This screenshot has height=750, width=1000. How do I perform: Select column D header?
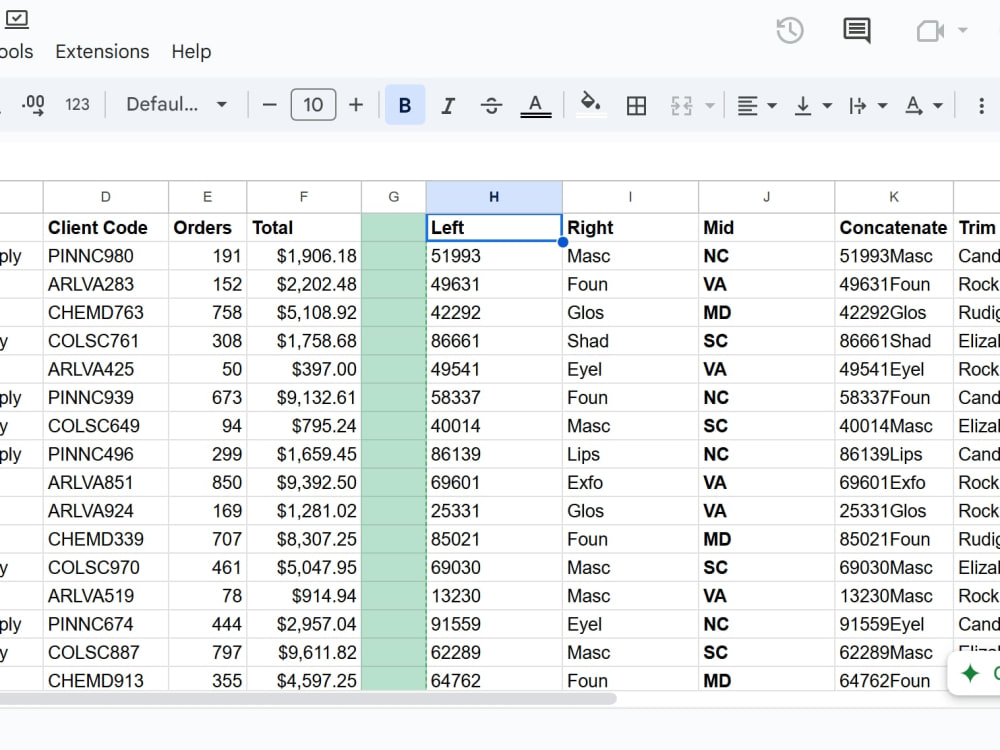[106, 197]
